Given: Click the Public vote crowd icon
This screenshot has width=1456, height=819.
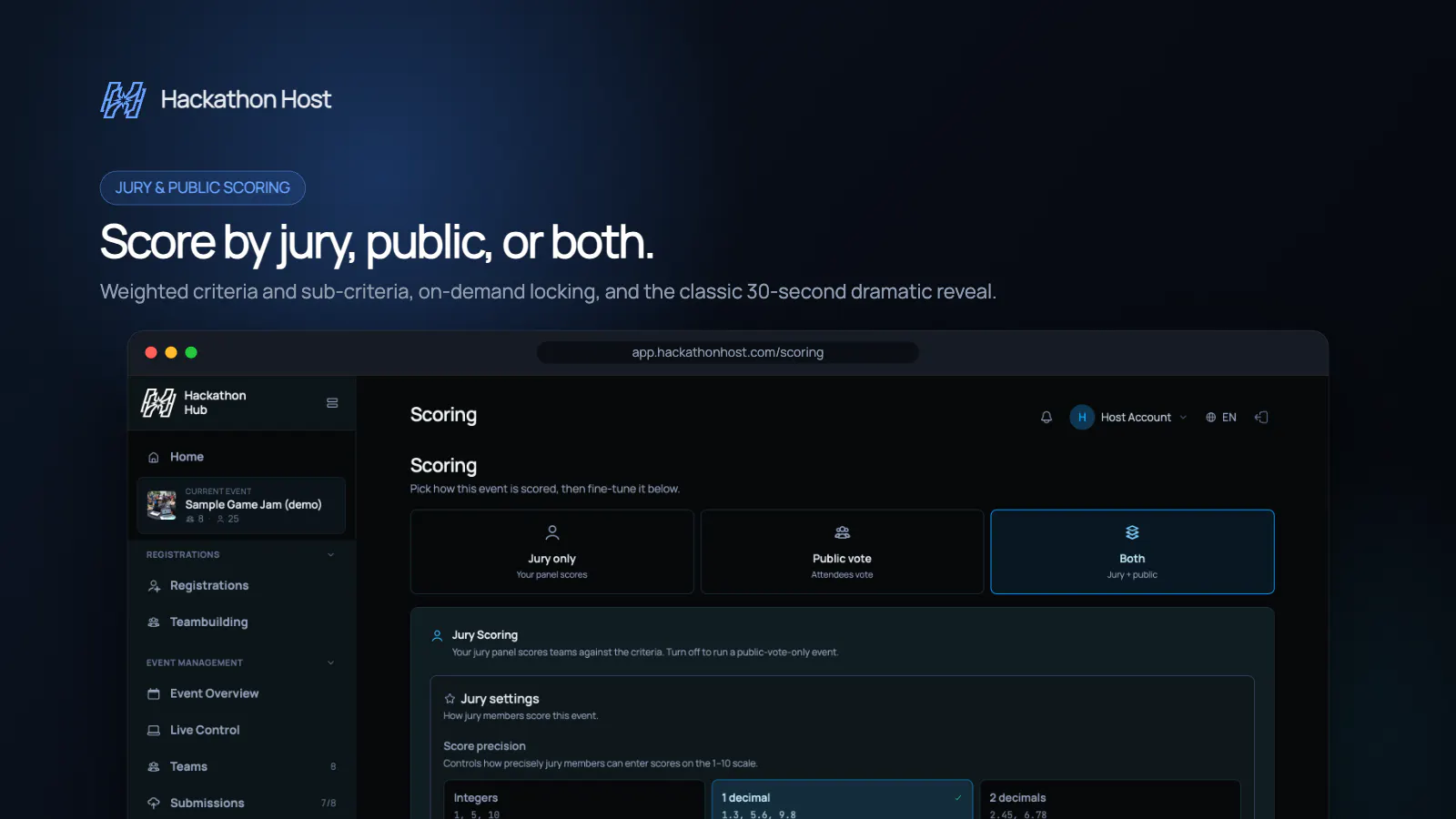Looking at the screenshot, I should (843, 532).
